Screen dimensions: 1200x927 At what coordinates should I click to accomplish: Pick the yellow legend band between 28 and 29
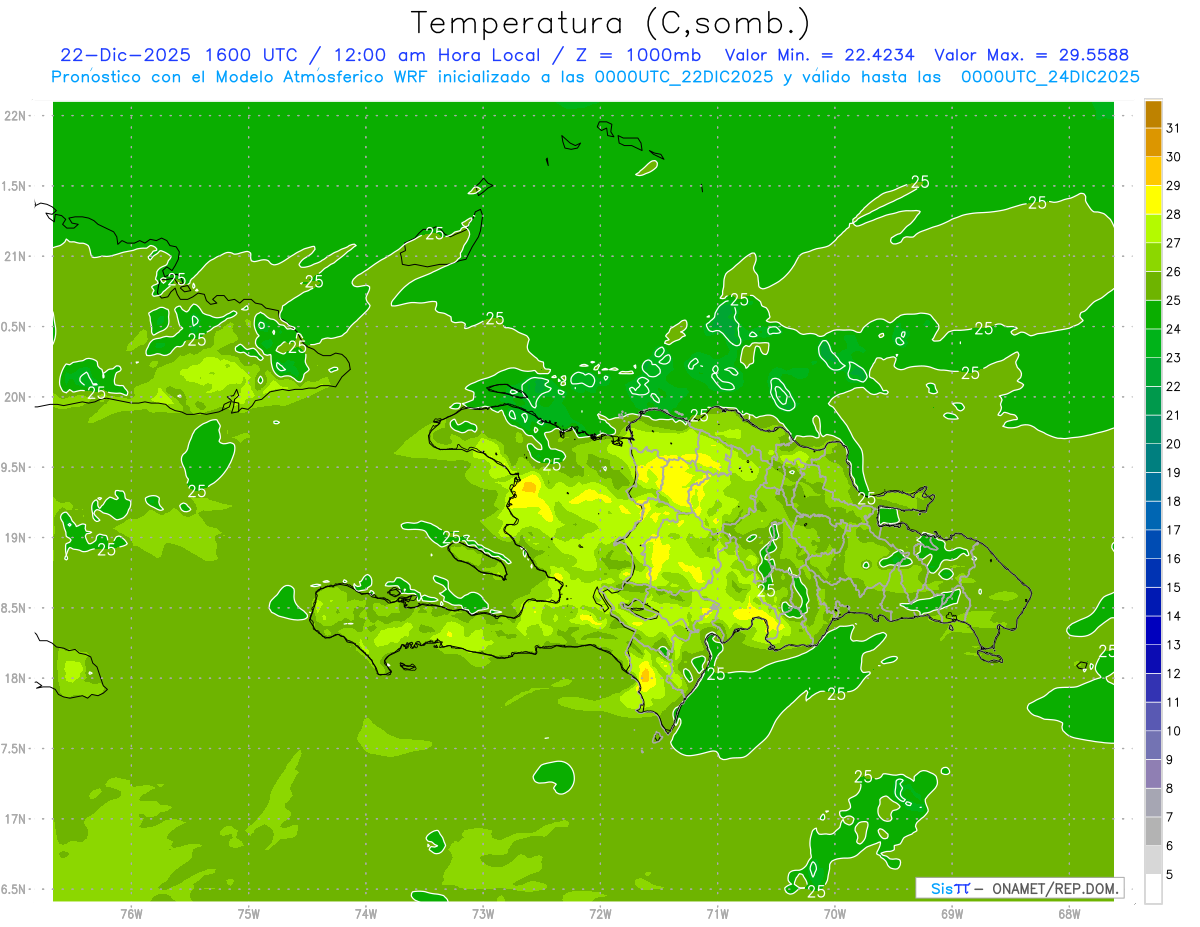tap(1153, 199)
